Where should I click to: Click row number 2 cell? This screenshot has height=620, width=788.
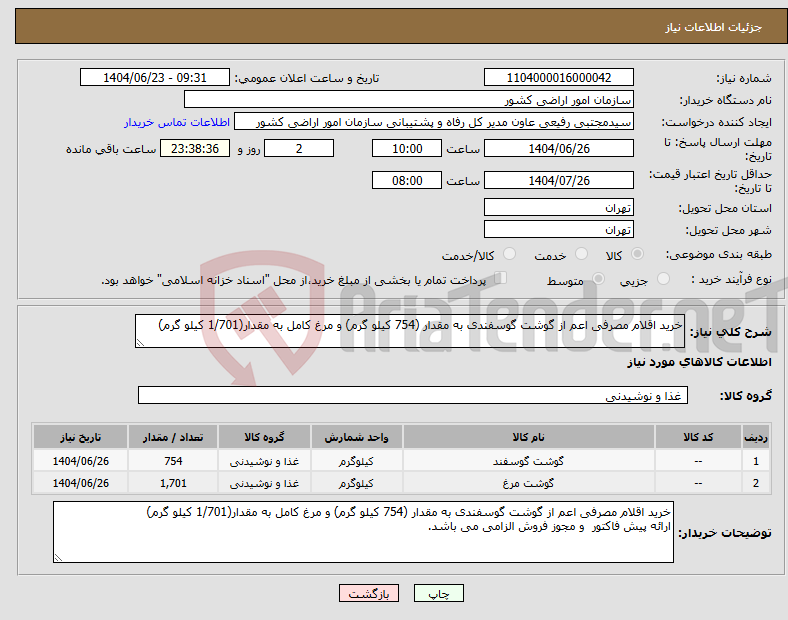(756, 483)
